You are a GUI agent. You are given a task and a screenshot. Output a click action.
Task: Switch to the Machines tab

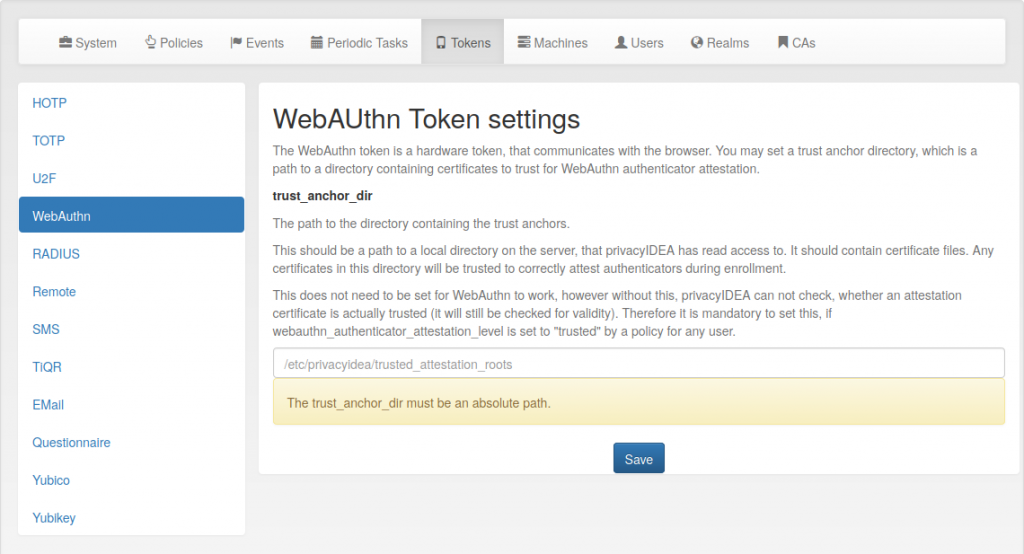click(x=552, y=42)
